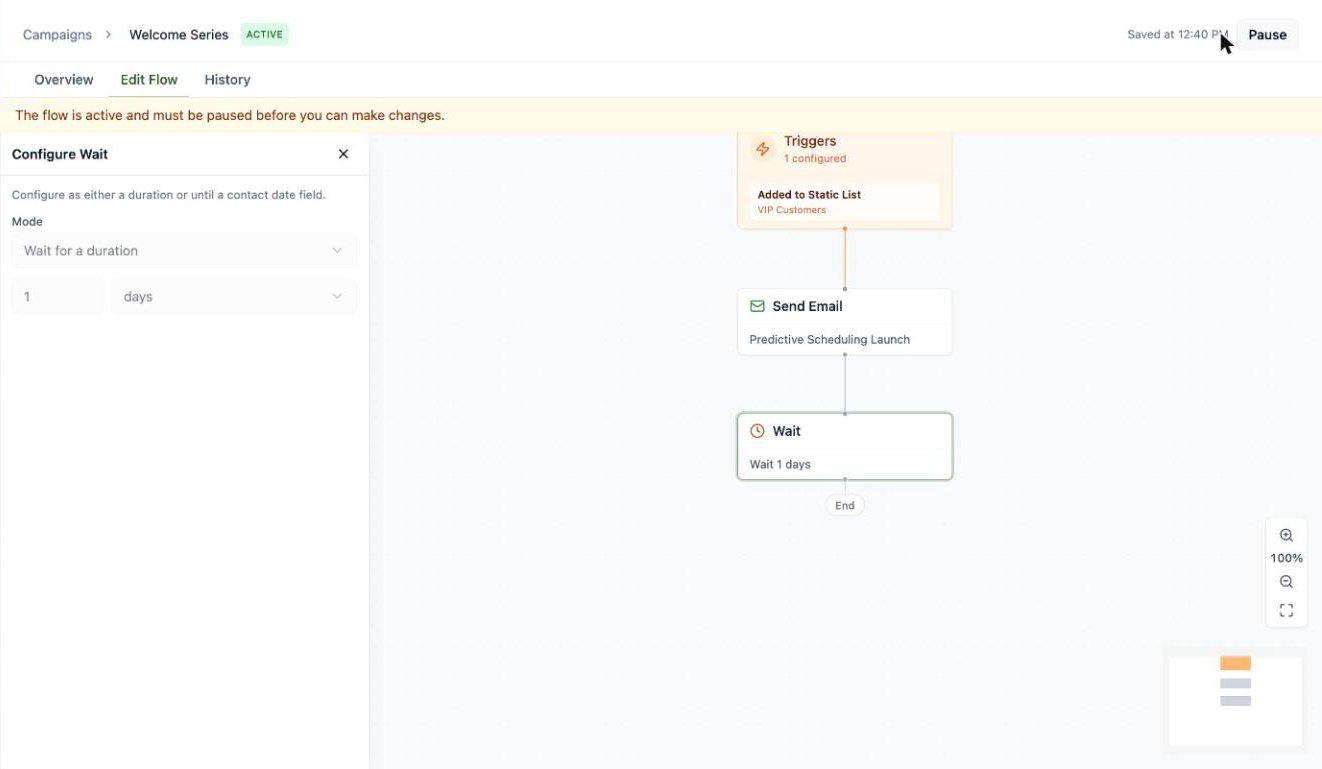Click the End node
The image size is (1322, 769).
point(845,505)
